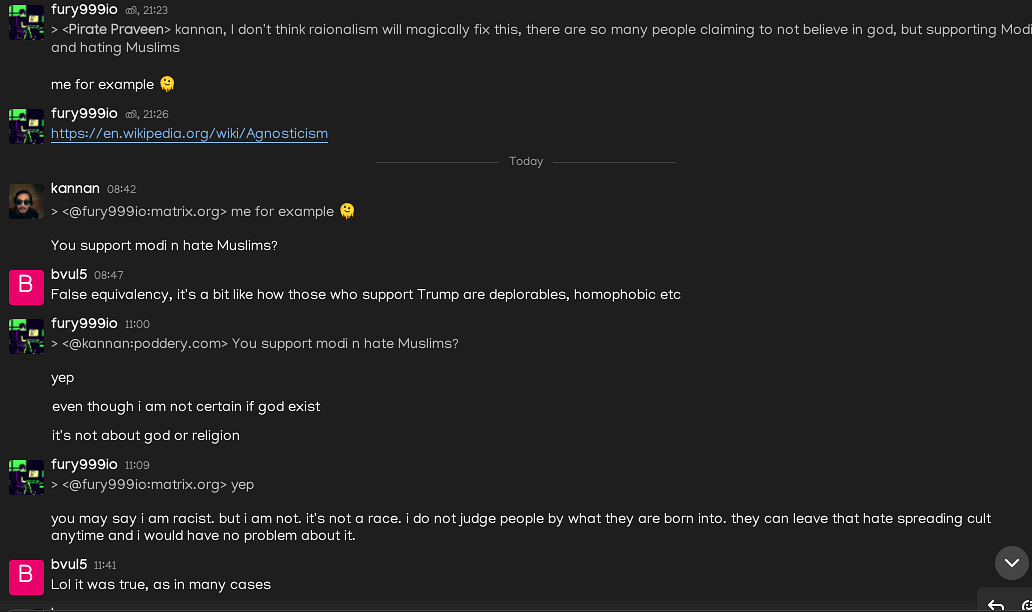1032x612 pixels.
Task: Click kannan's profile photo avatar
Action: [x=26, y=201]
